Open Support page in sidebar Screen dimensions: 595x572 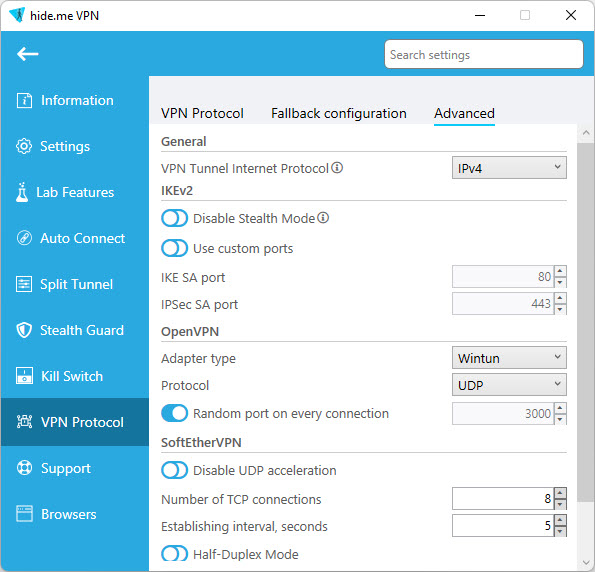click(x=75, y=468)
